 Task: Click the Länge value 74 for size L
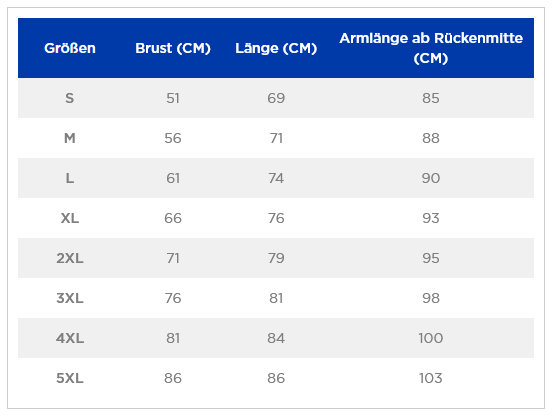point(276,178)
